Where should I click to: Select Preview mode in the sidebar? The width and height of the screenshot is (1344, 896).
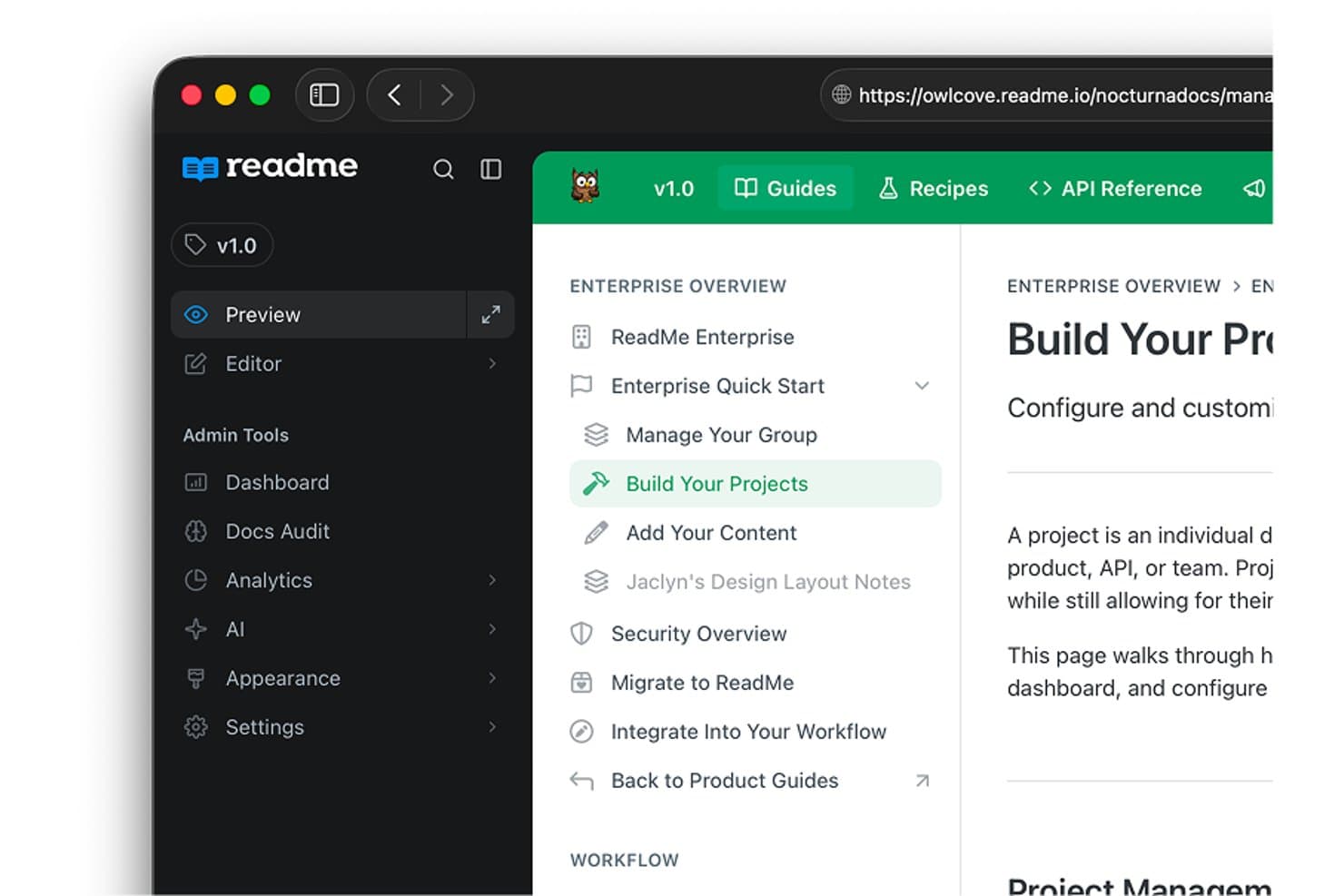(x=319, y=315)
